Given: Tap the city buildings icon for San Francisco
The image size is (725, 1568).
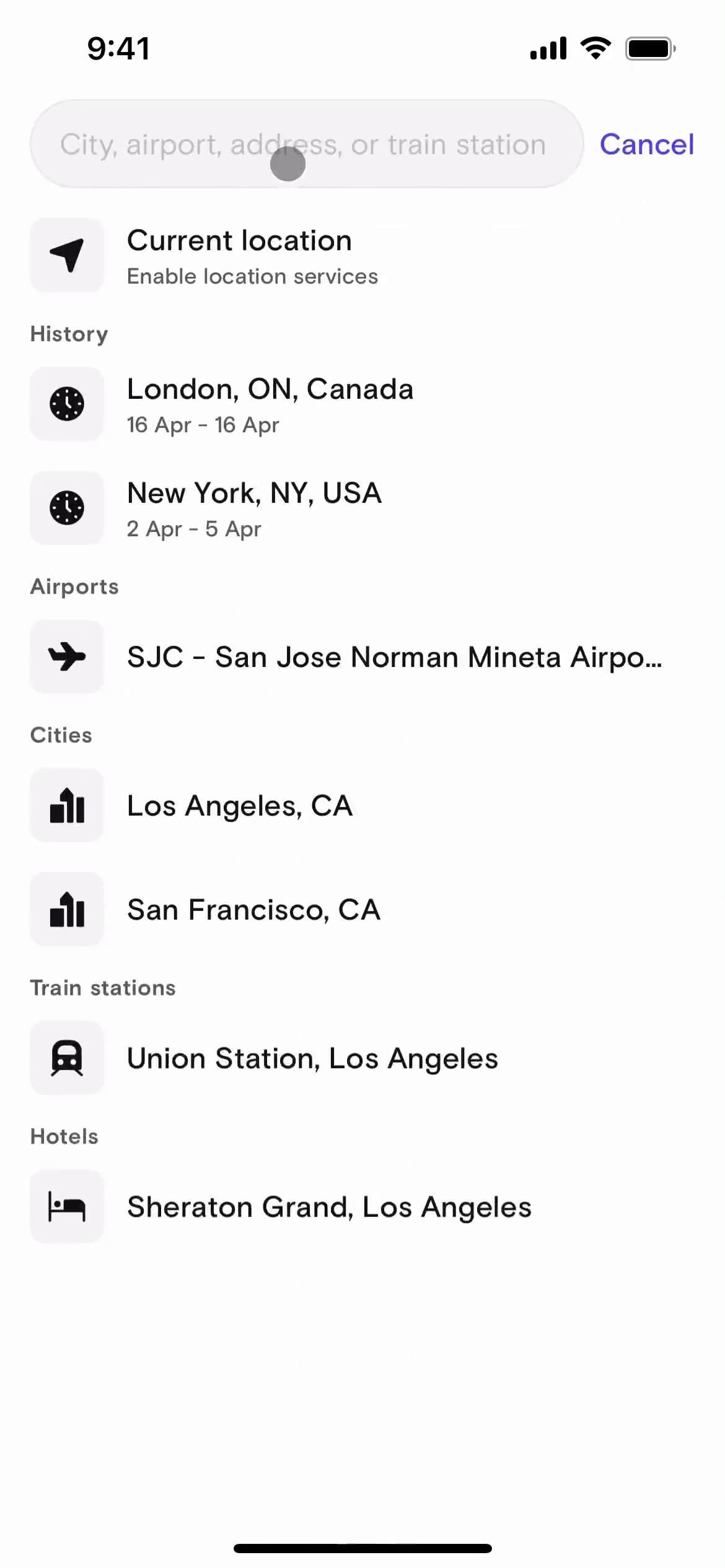Looking at the screenshot, I should 67,909.
